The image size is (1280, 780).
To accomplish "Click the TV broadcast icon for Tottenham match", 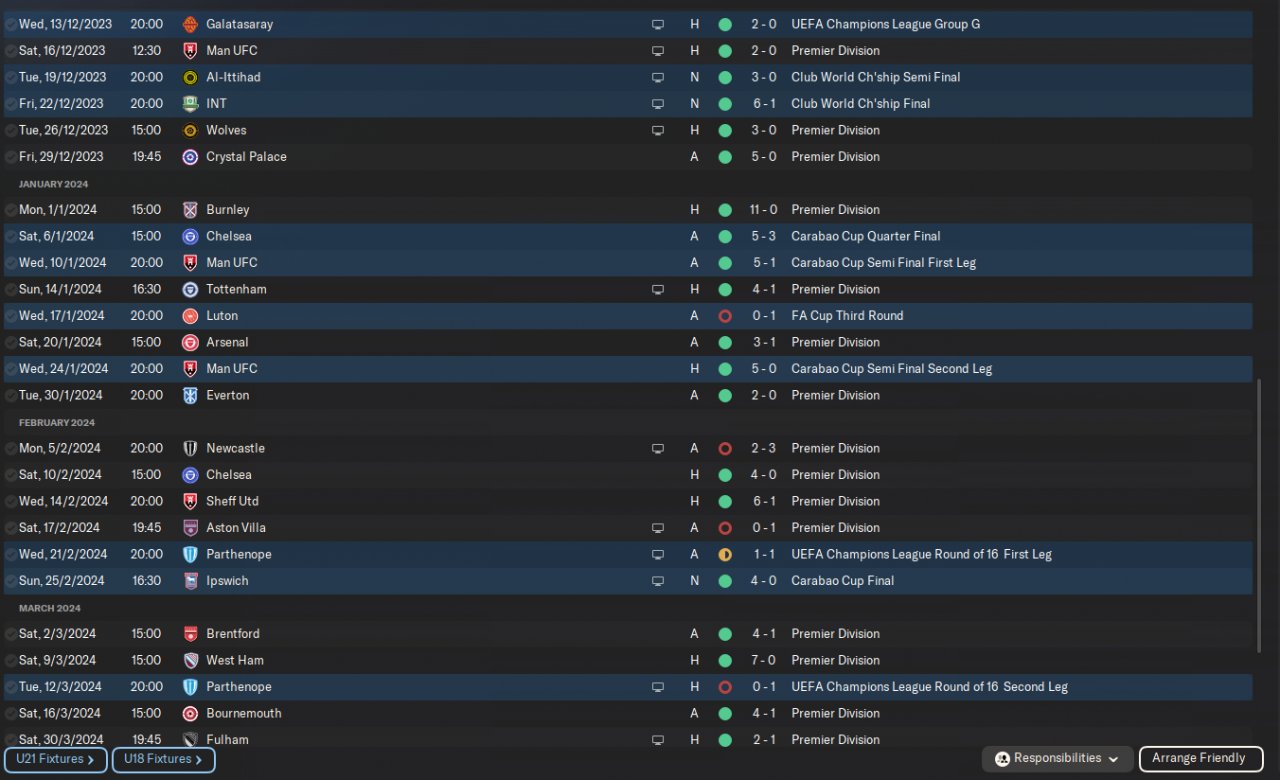I will (658, 289).
